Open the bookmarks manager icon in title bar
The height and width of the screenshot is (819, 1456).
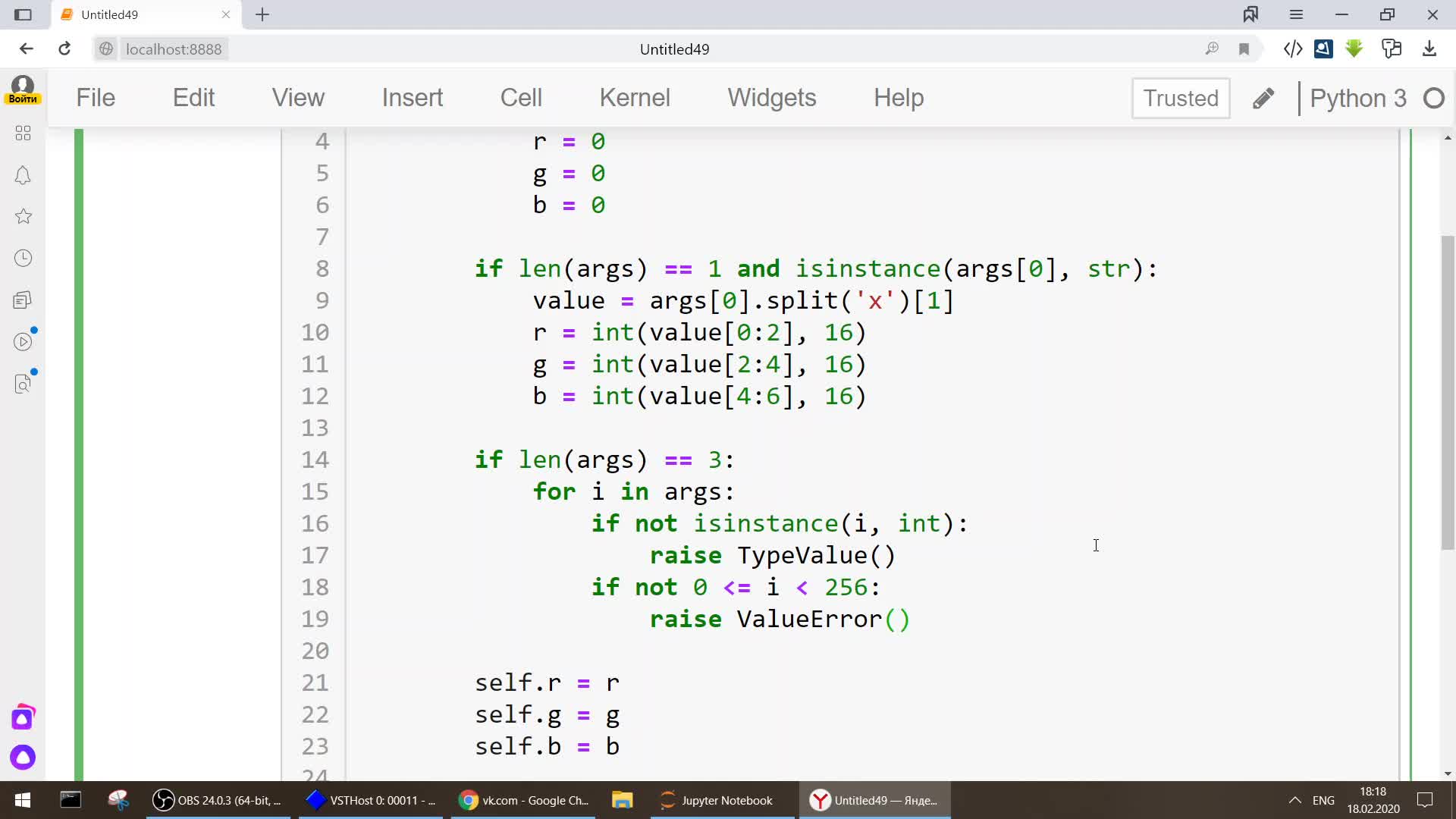(x=1250, y=14)
